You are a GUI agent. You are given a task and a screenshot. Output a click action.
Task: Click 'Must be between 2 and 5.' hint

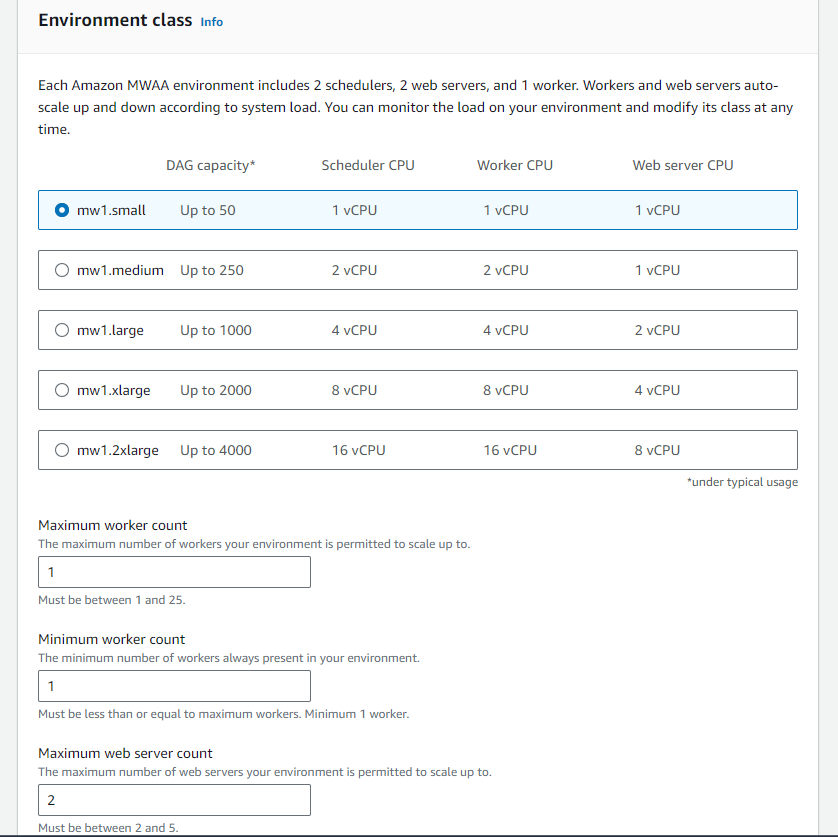pyautogui.click(x=108, y=828)
